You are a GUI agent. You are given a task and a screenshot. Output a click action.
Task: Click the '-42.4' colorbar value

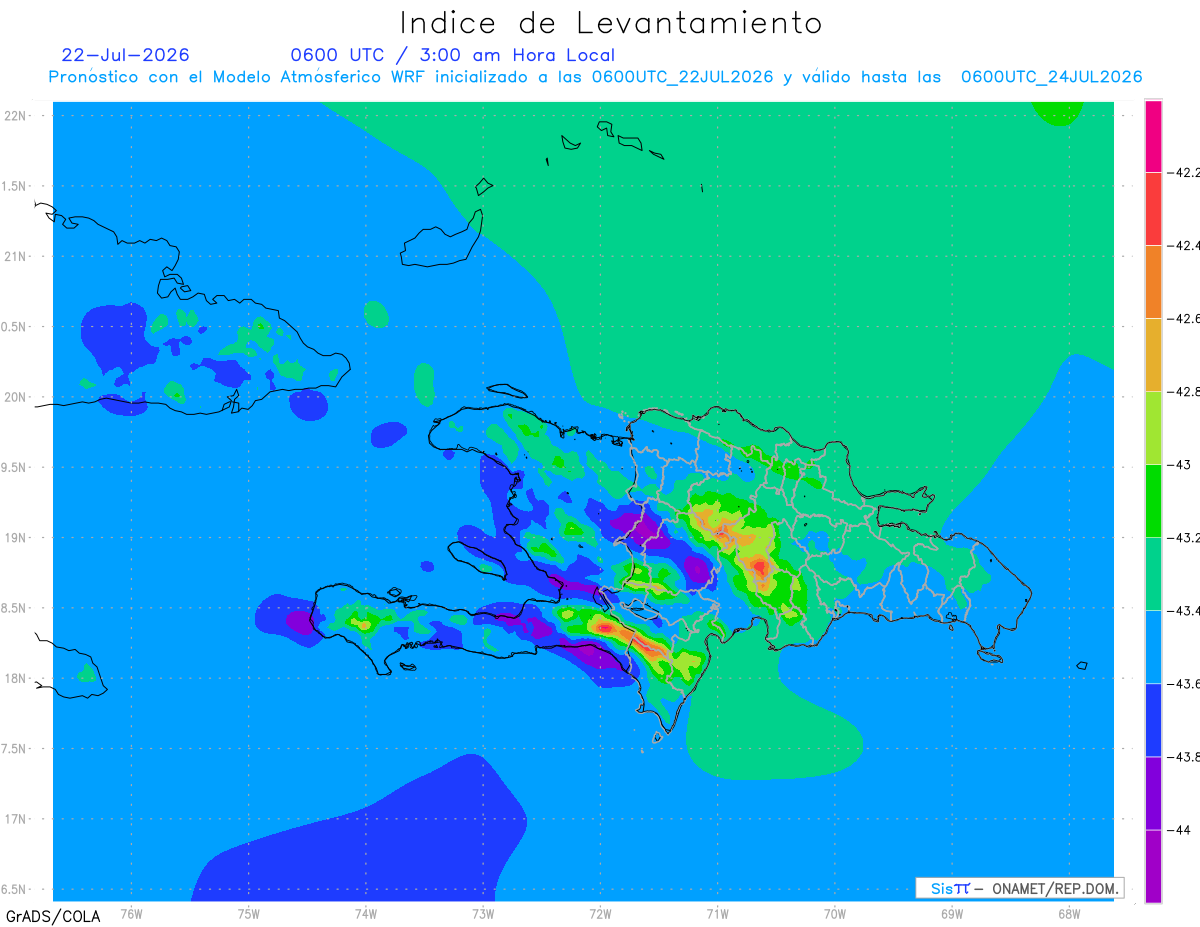(x=1185, y=245)
